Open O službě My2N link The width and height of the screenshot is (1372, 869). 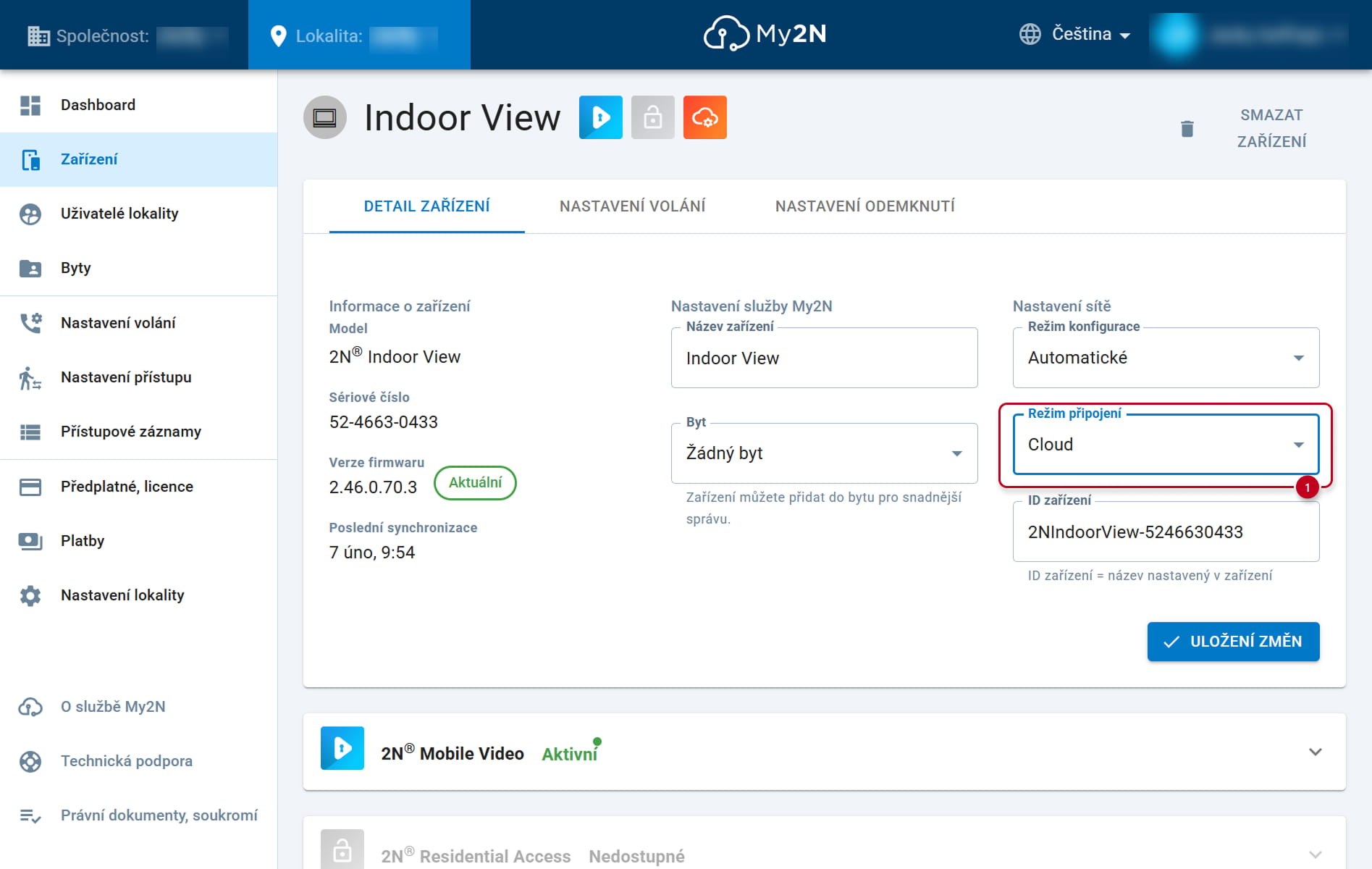pyautogui.click(x=139, y=707)
